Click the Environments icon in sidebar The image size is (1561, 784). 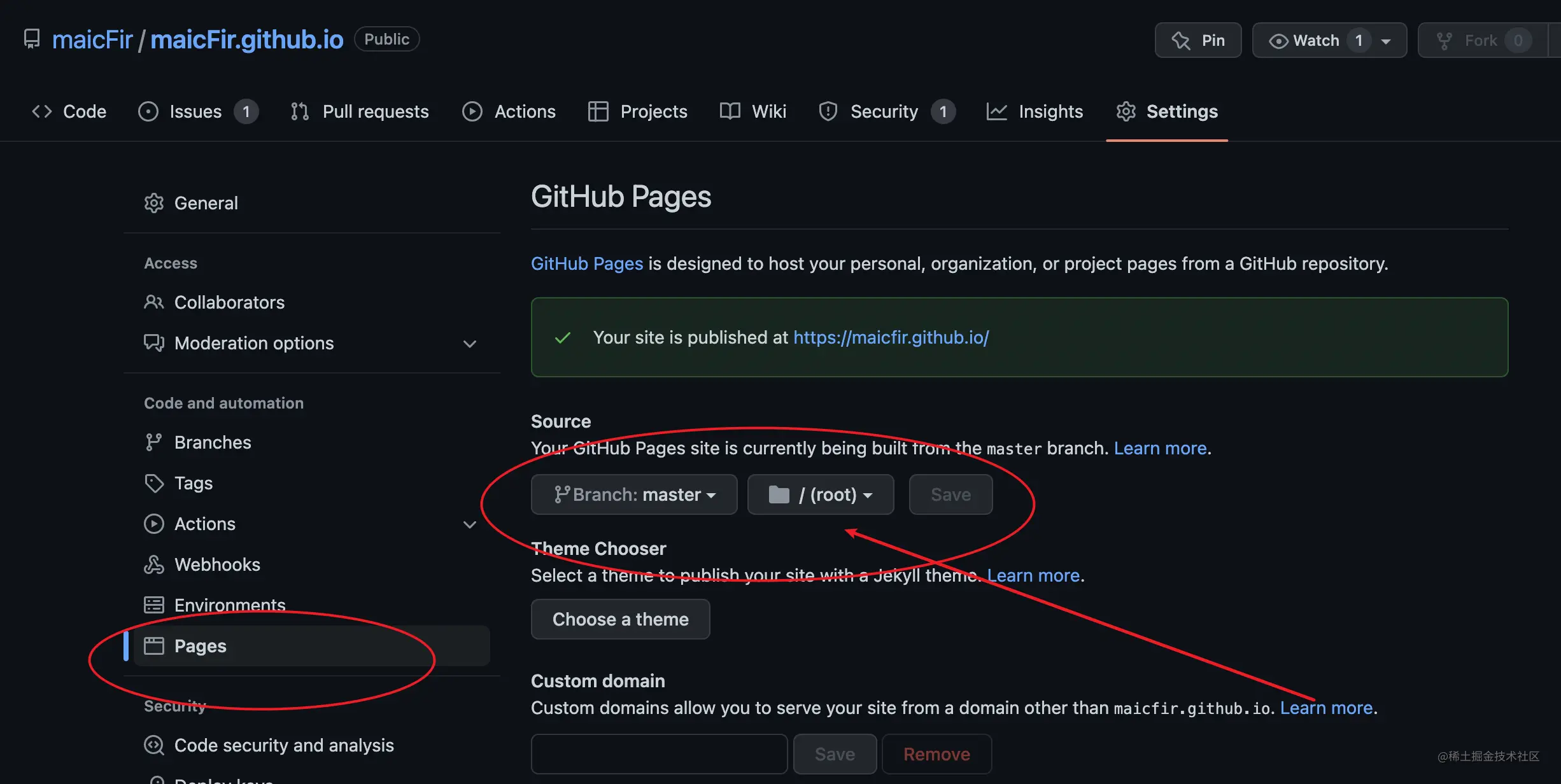pos(153,605)
